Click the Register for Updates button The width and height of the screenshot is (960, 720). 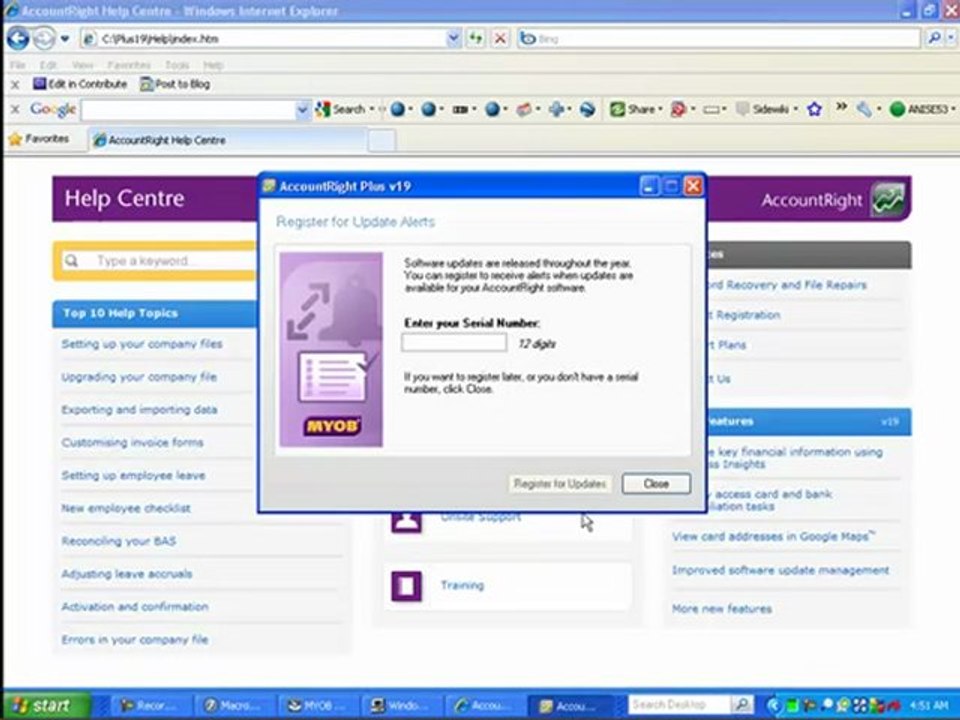pos(560,484)
